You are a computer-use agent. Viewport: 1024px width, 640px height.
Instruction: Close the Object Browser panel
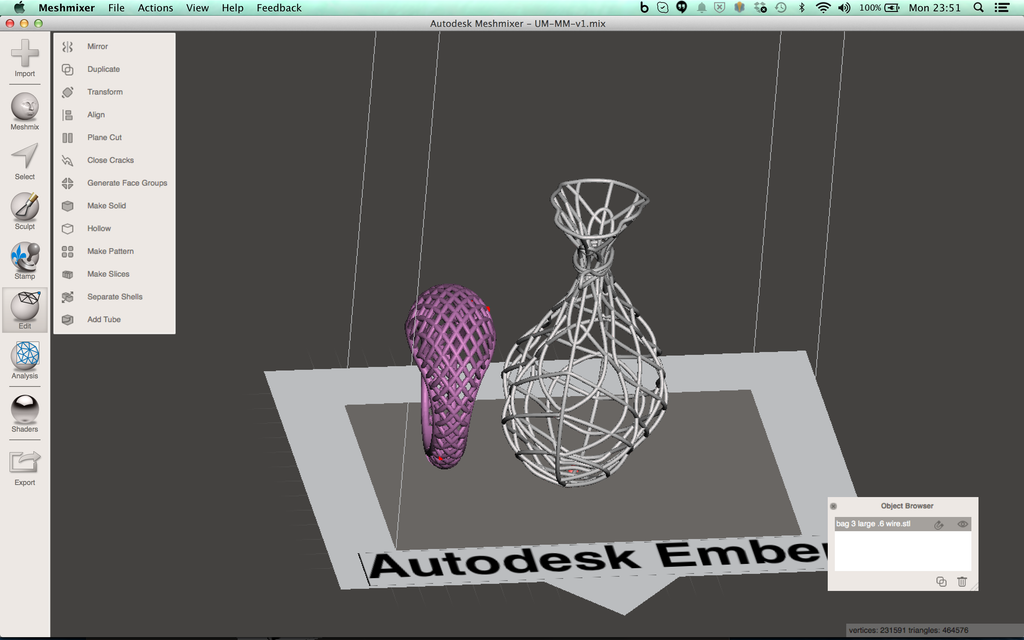pos(833,506)
